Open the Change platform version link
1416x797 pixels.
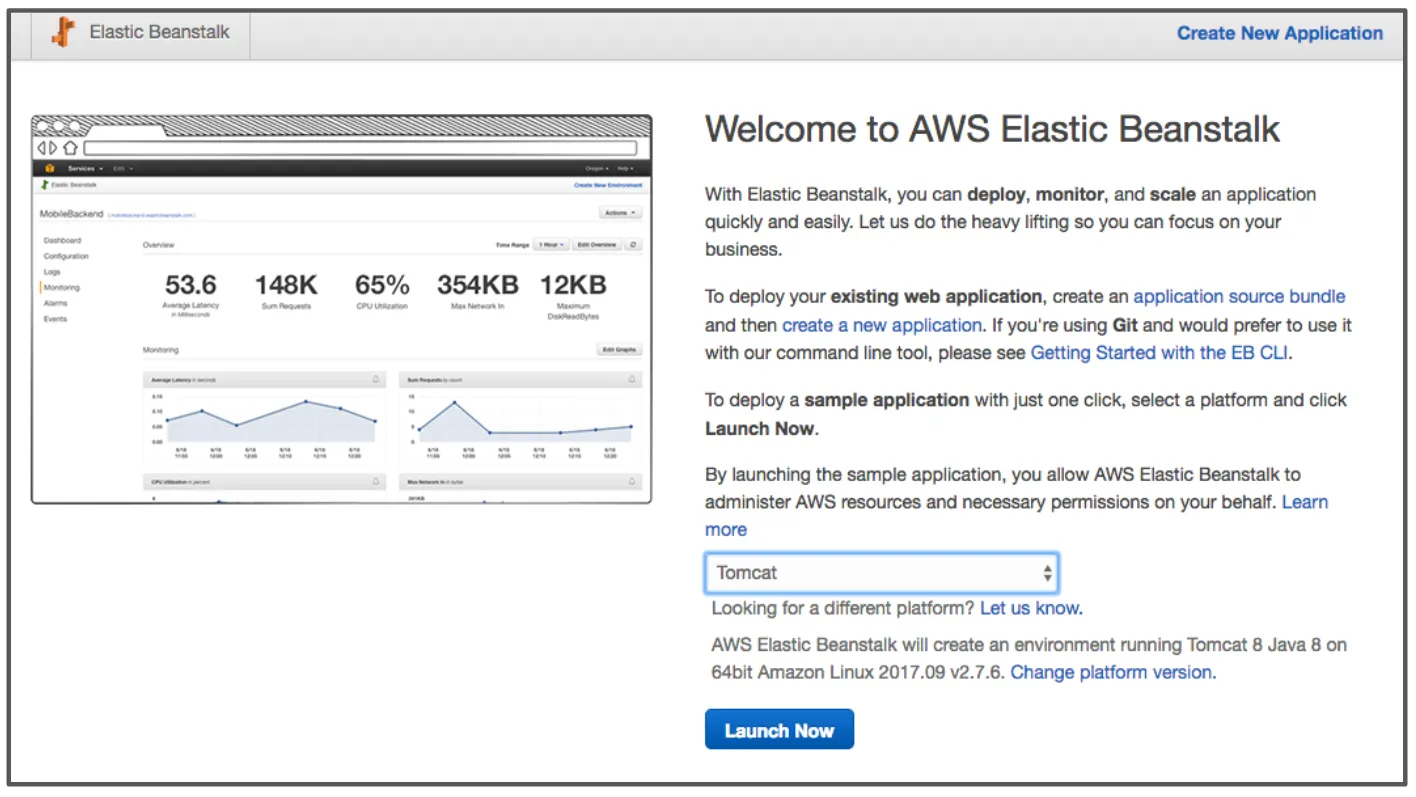1110,672
